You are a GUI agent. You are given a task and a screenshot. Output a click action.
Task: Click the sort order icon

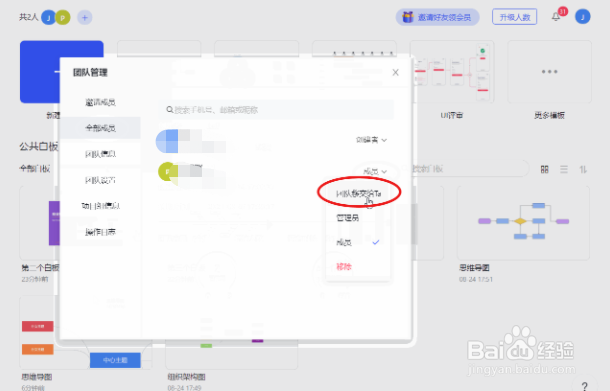point(583,169)
